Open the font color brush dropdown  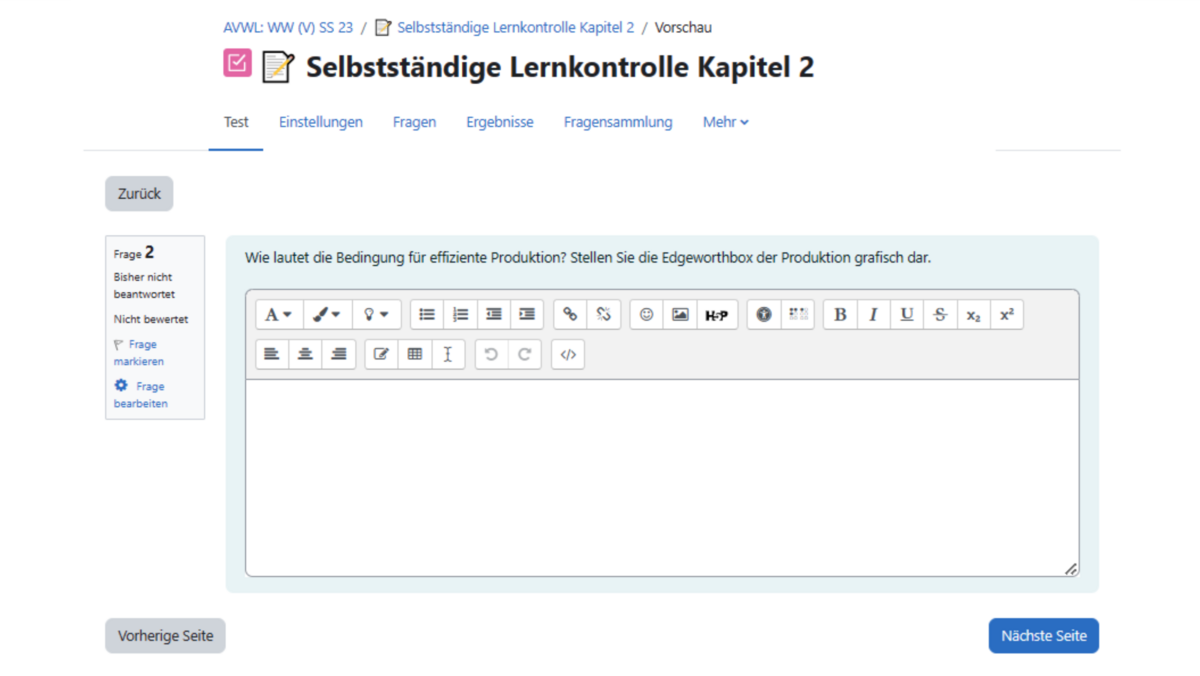point(327,315)
